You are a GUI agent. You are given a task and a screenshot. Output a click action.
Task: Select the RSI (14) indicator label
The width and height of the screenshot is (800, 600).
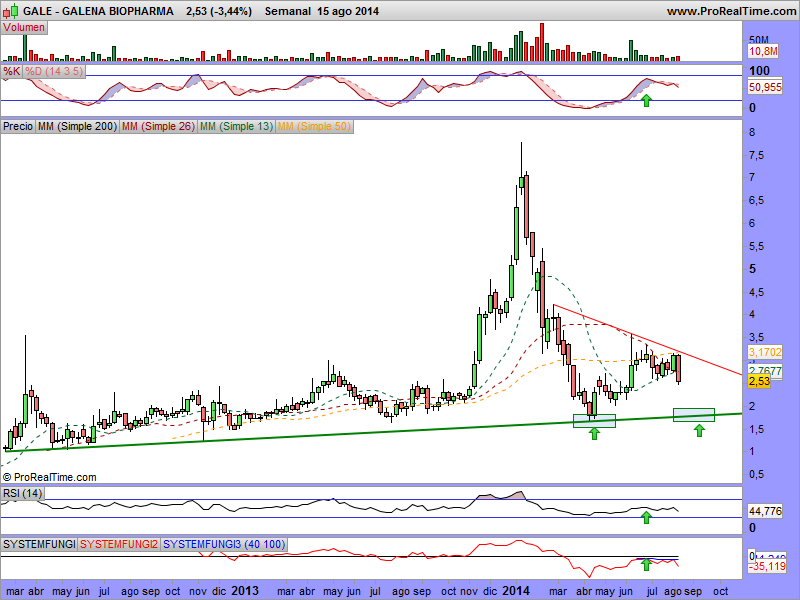22,493
